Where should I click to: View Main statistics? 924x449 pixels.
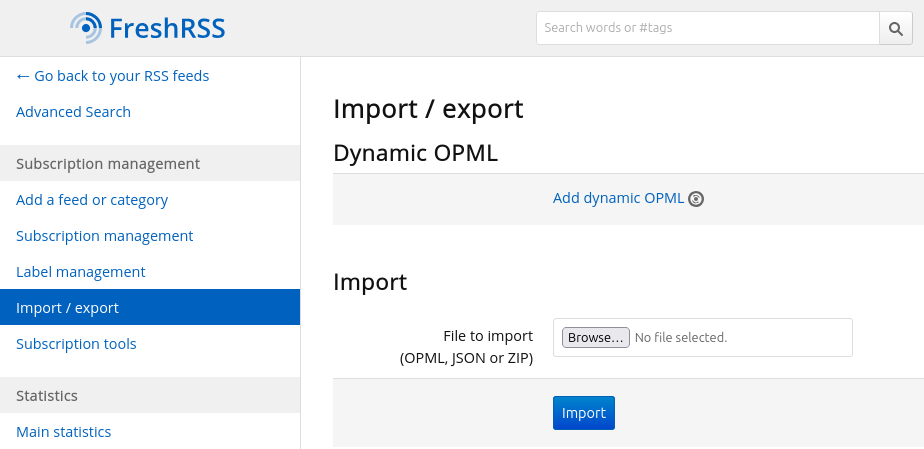point(63,432)
